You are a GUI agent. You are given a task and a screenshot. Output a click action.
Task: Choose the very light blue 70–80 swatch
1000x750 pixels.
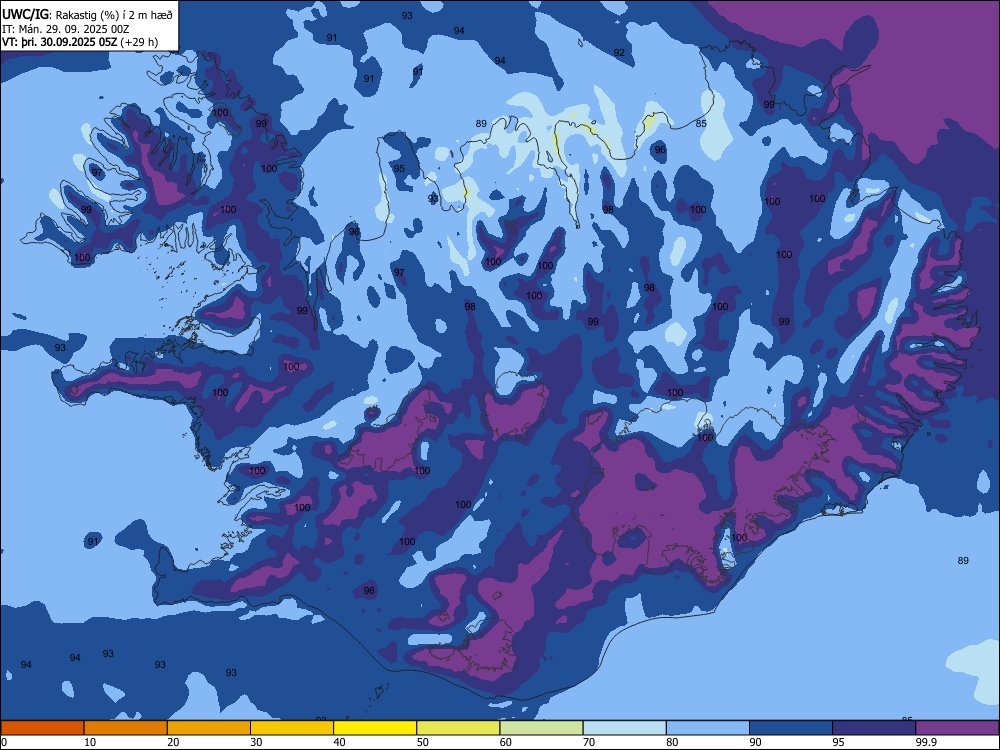point(624,728)
